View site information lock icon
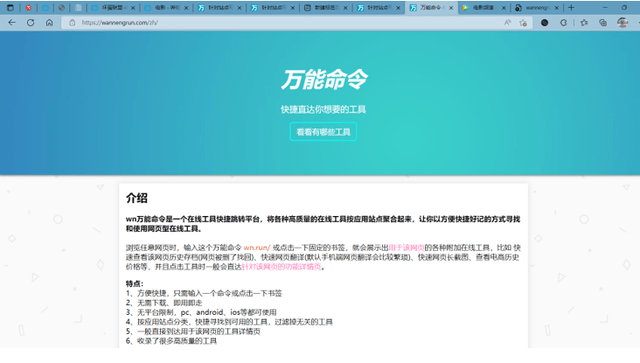This screenshot has height=363, width=640. point(72,22)
